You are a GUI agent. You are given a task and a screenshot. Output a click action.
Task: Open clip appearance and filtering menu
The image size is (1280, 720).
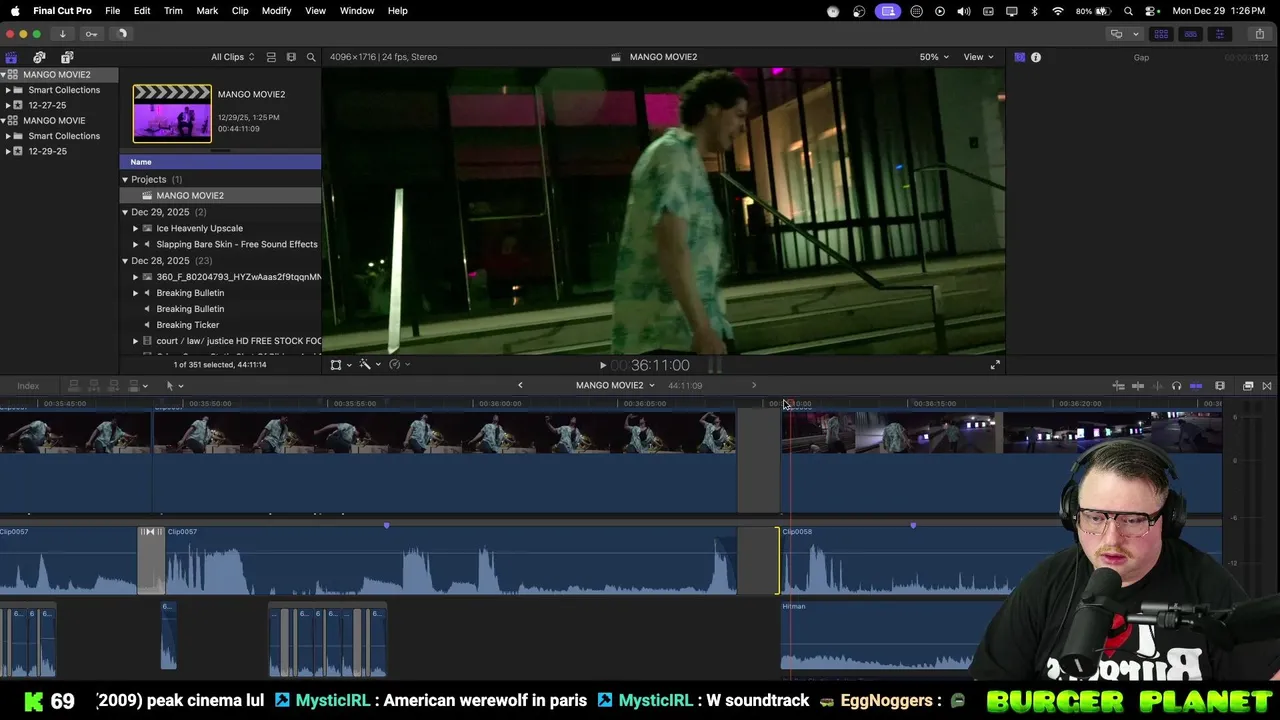[x=291, y=57]
